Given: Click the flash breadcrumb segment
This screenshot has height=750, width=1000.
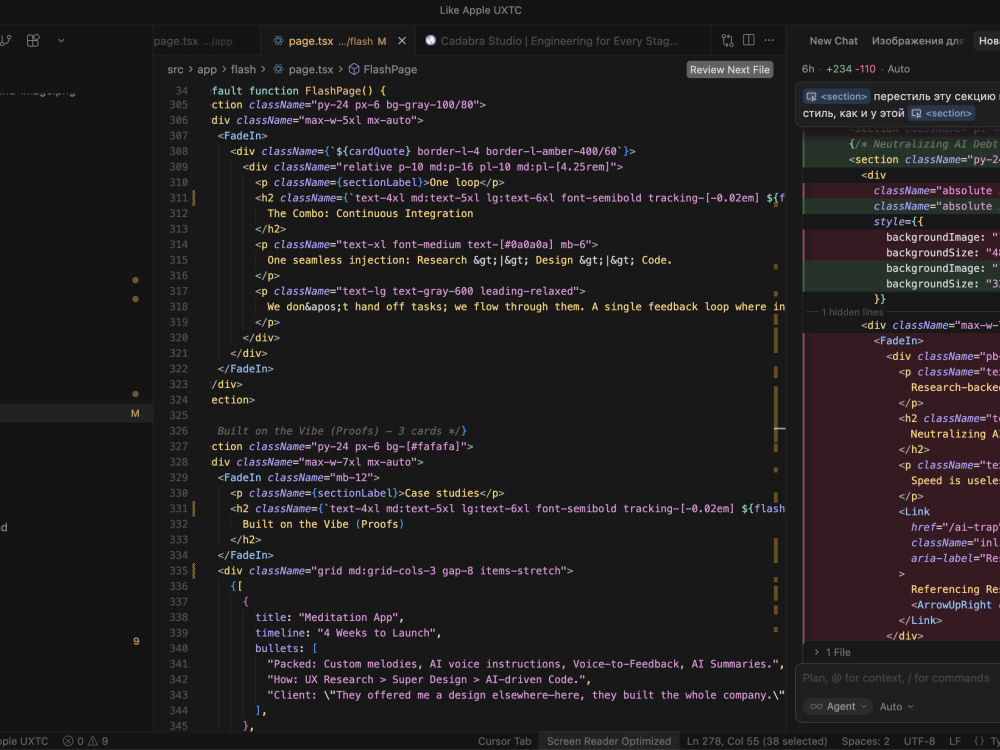Looking at the screenshot, I should [x=243, y=70].
